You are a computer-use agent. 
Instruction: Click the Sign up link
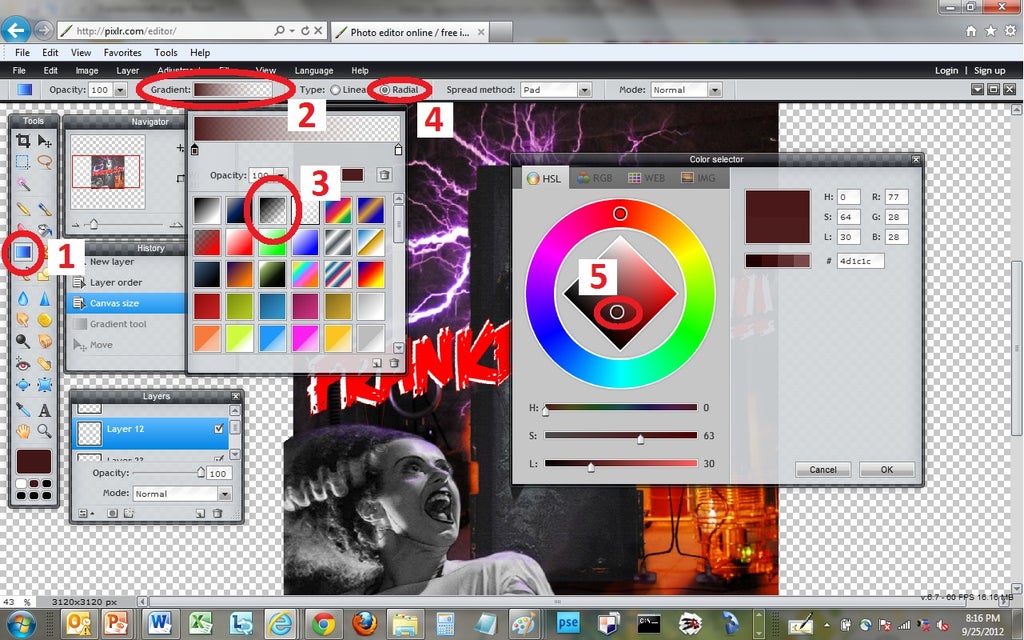[989, 71]
